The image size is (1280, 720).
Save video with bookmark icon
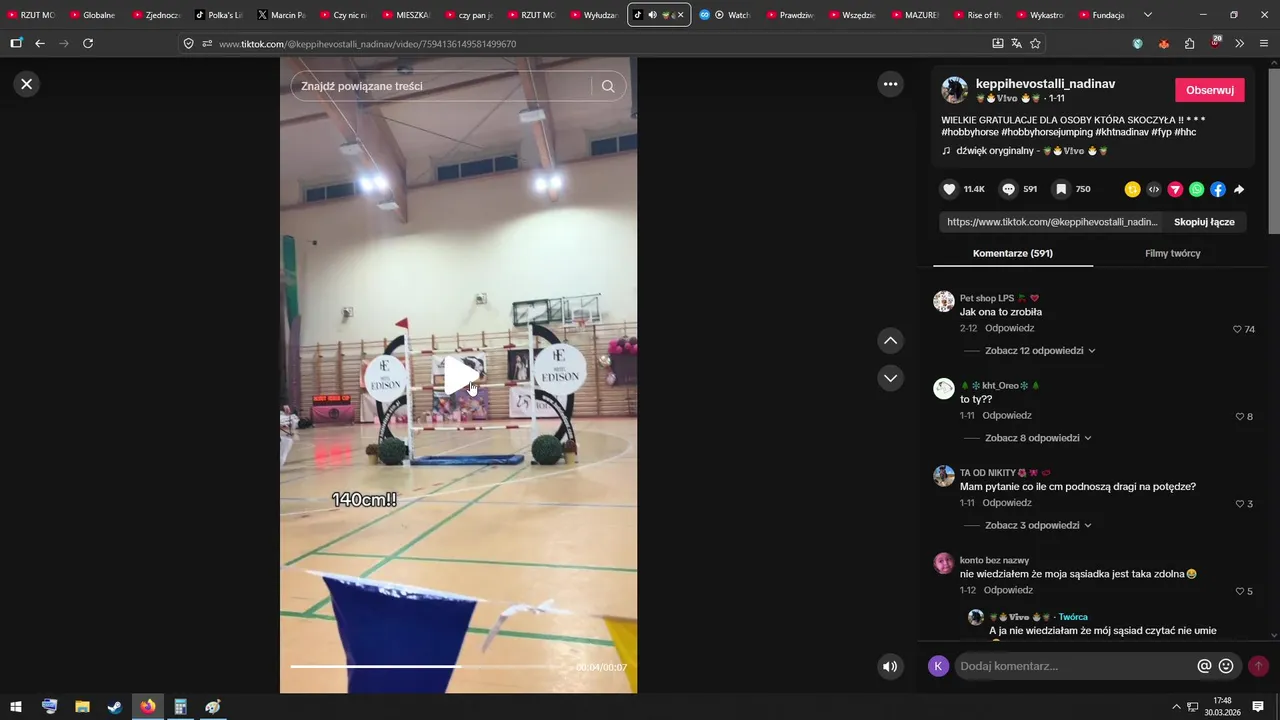tap(1061, 189)
